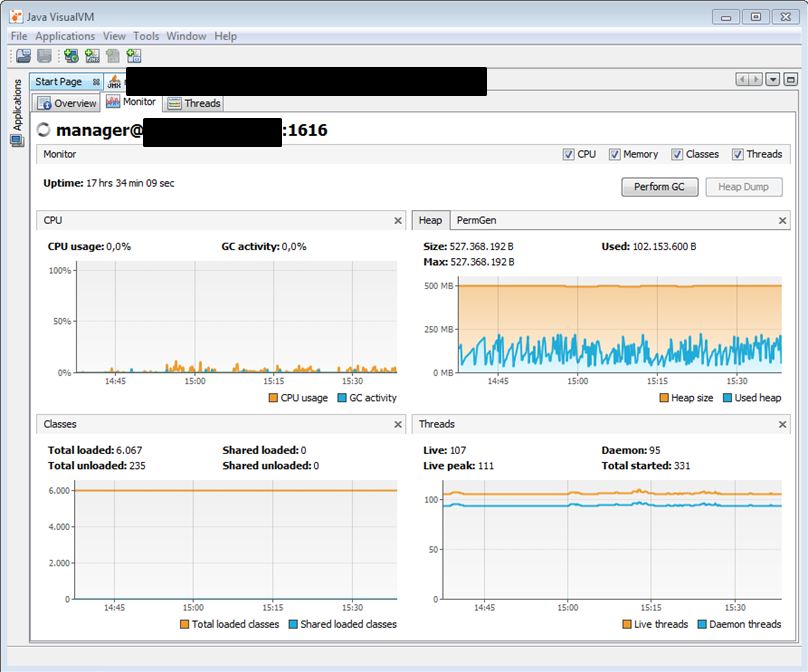Open the Applications menu

click(x=65, y=36)
